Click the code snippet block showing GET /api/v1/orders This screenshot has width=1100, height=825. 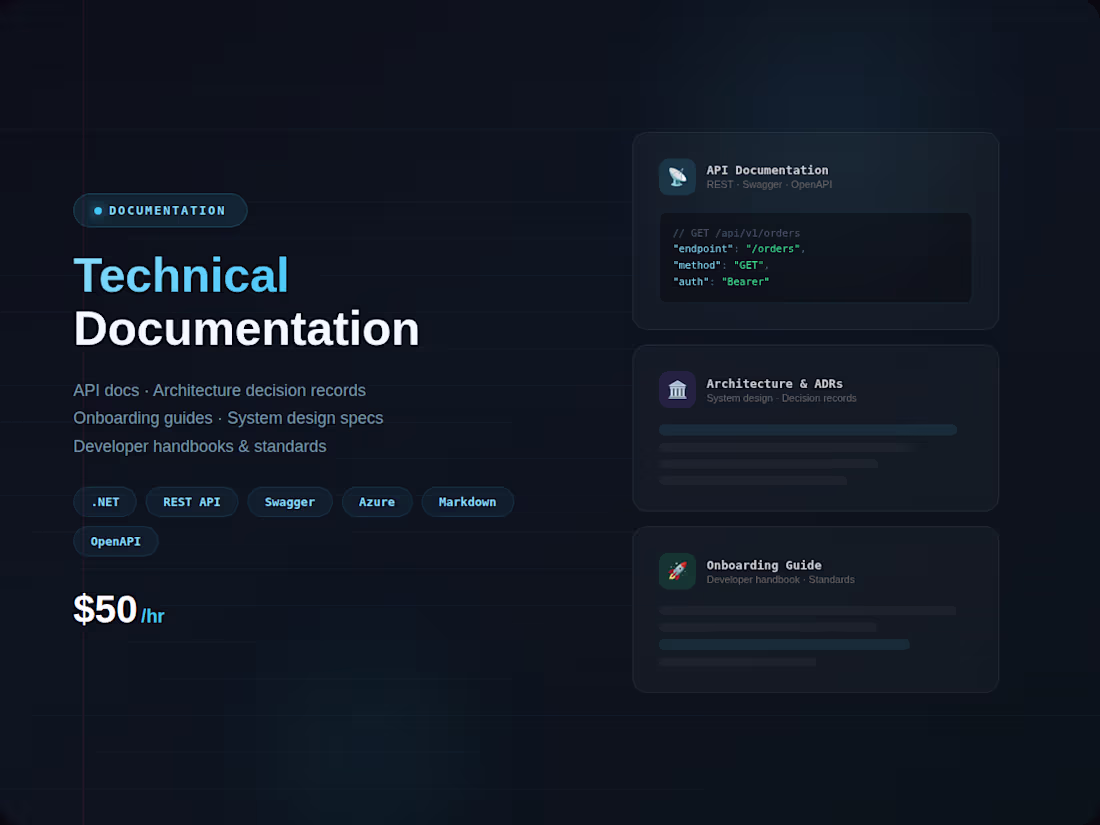tap(815, 257)
